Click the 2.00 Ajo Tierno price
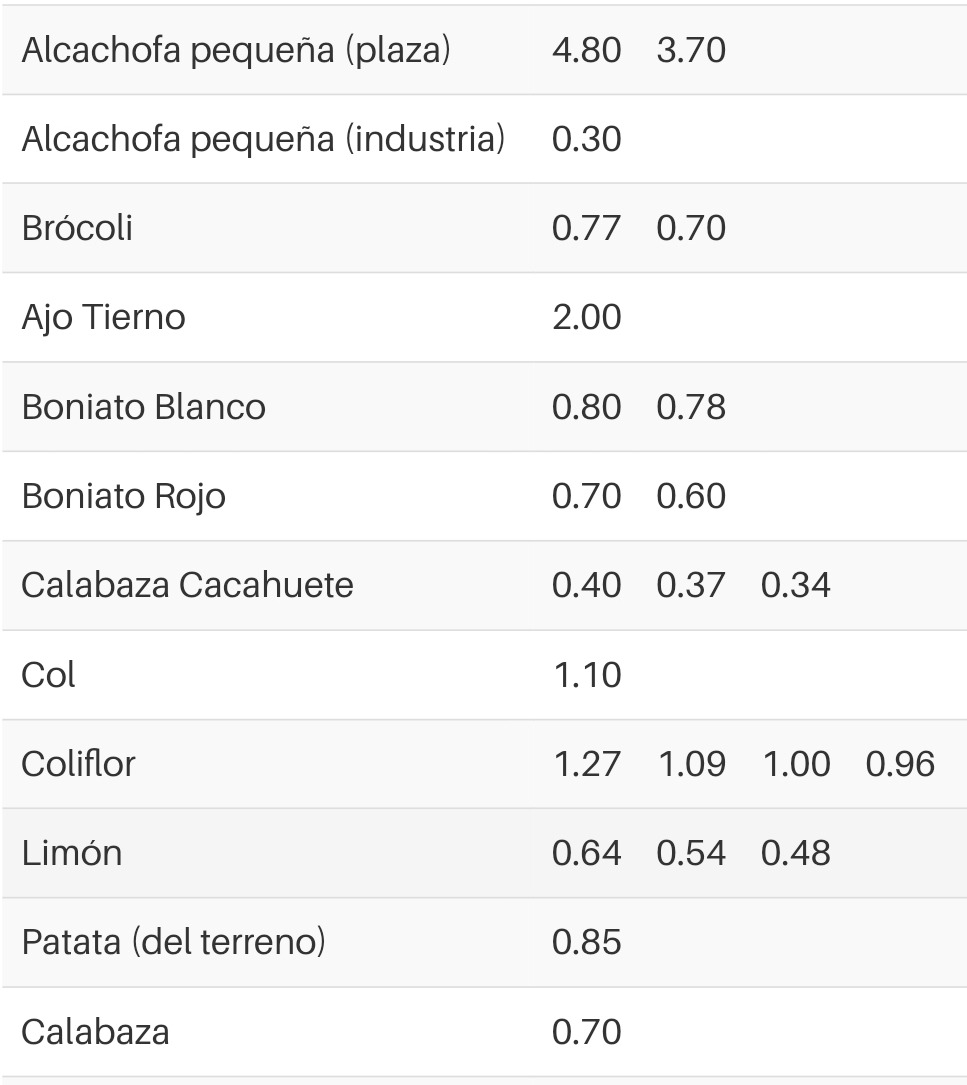 tap(586, 318)
